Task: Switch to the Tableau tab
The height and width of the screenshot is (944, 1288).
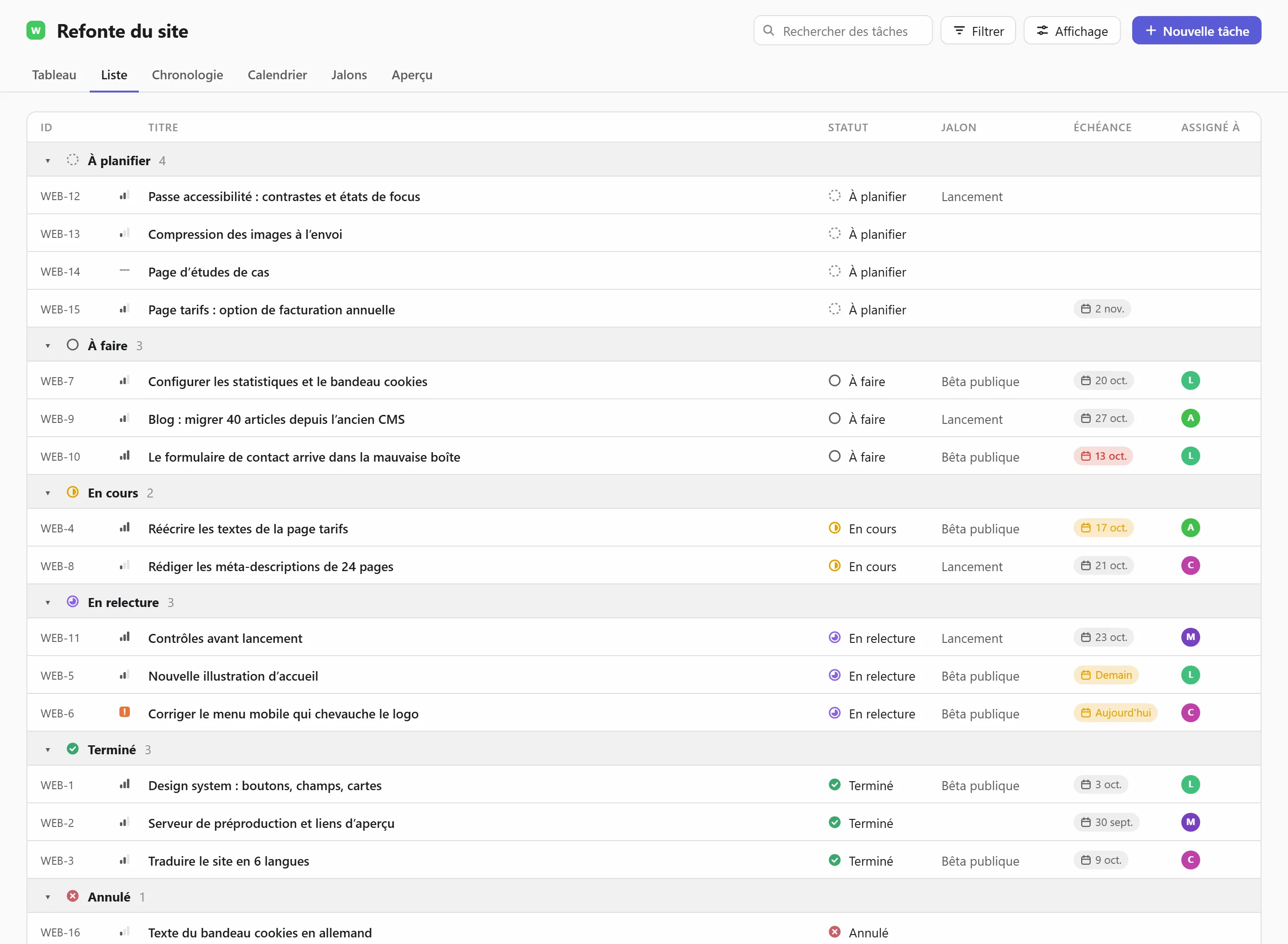Action: 54,75
